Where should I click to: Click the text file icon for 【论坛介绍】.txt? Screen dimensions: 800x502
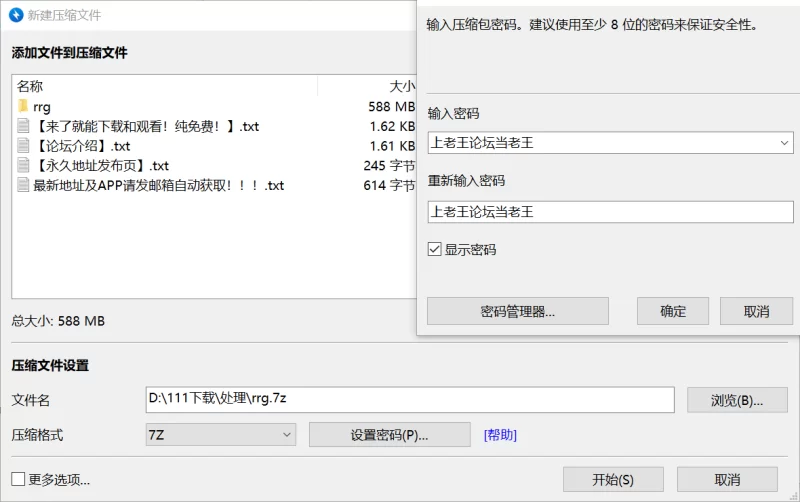[x=23, y=146]
